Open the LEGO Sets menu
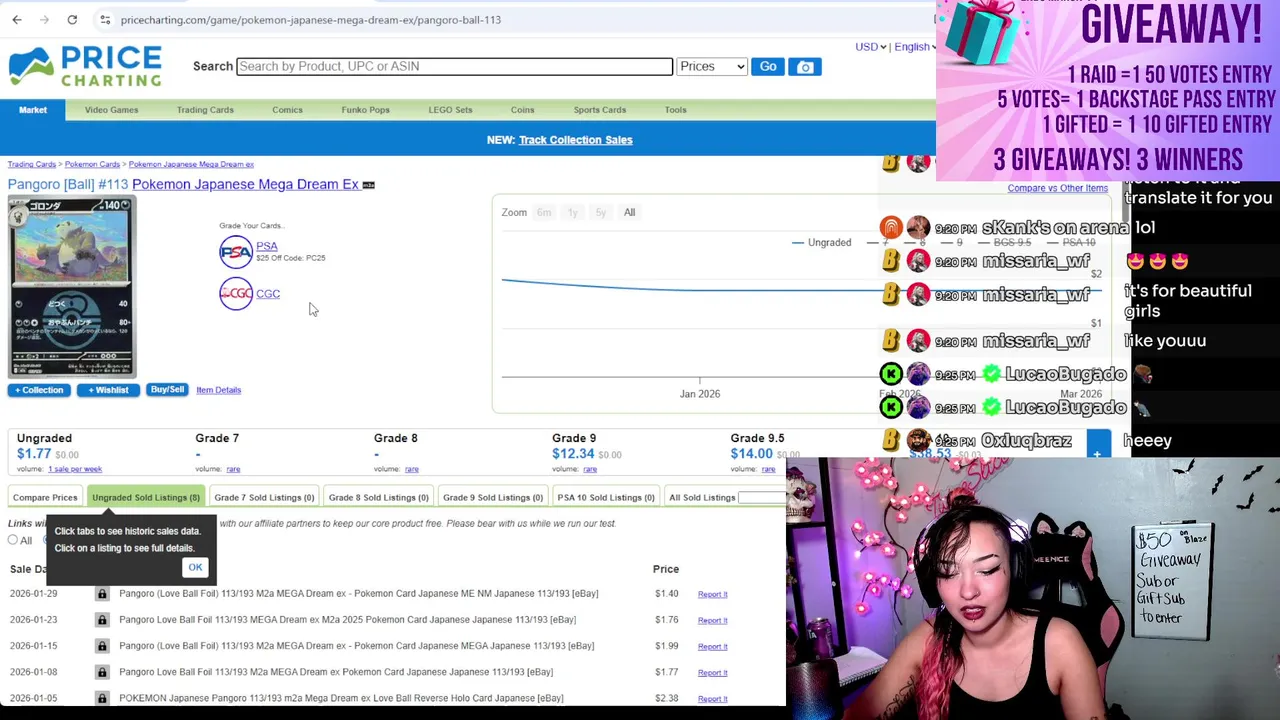1280x720 pixels. (450, 110)
